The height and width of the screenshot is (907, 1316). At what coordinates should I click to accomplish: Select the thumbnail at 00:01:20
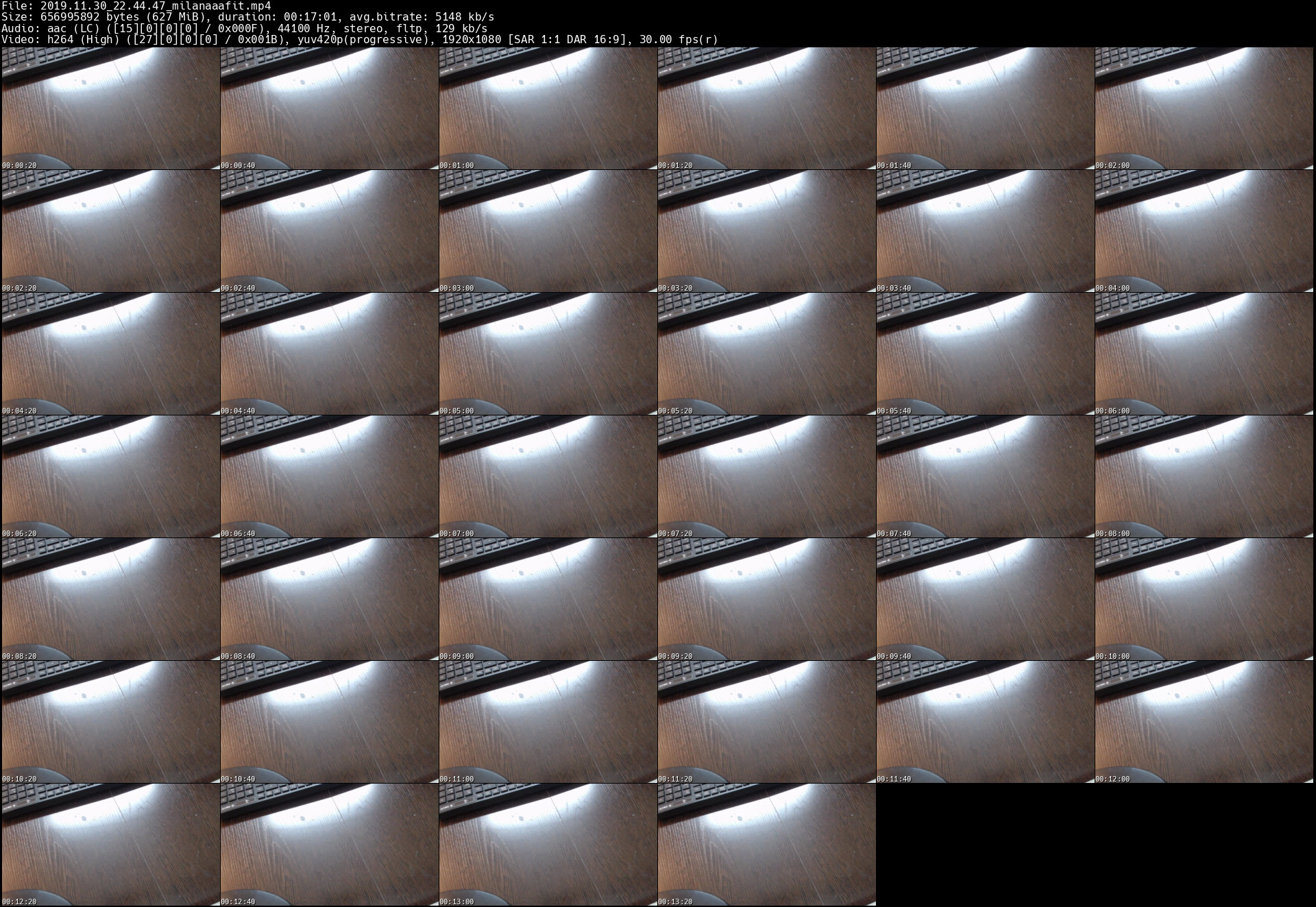(x=766, y=108)
